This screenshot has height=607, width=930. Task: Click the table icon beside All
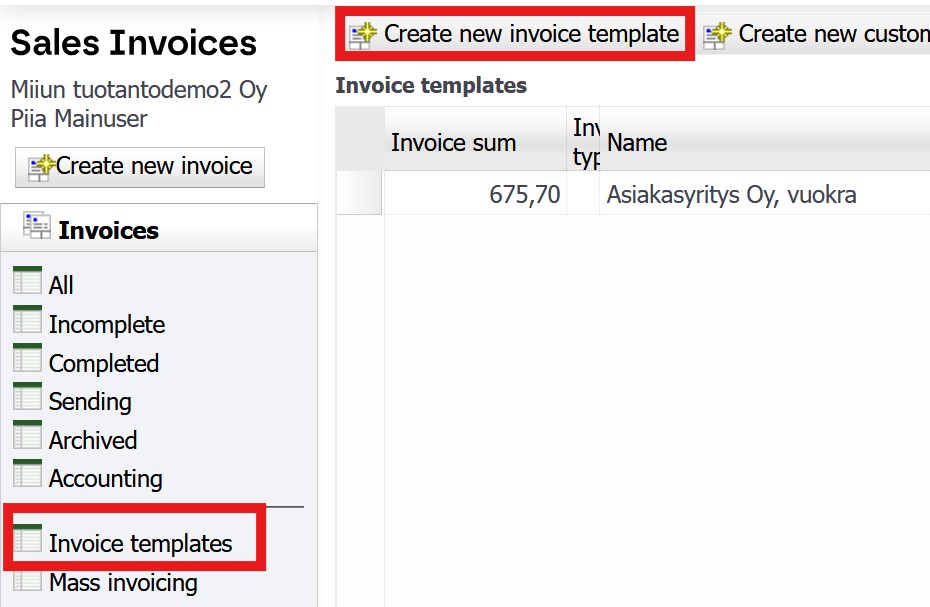click(27, 280)
